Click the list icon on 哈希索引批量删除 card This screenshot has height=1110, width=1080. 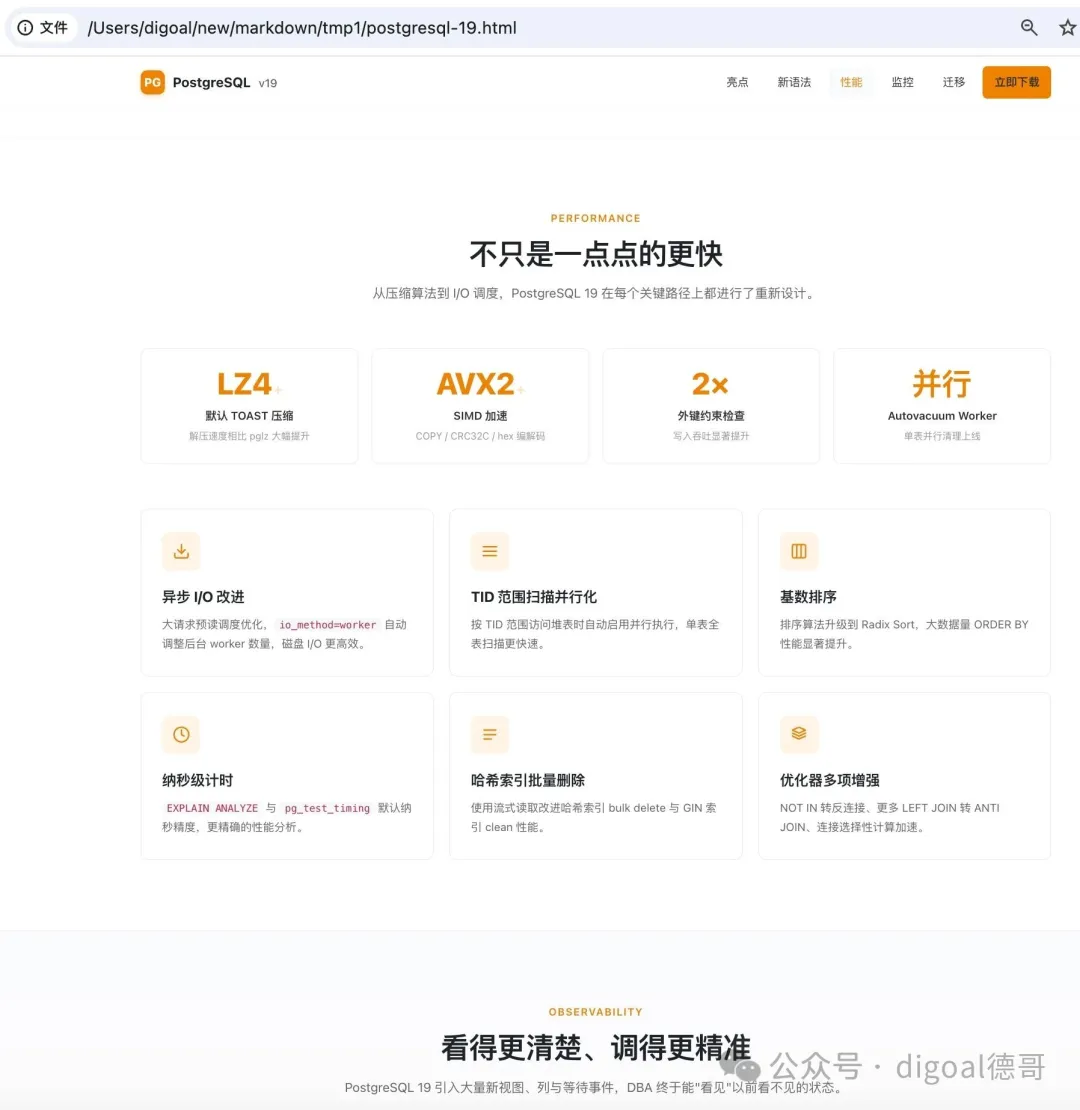pyautogui.click(x=490, y=734)
